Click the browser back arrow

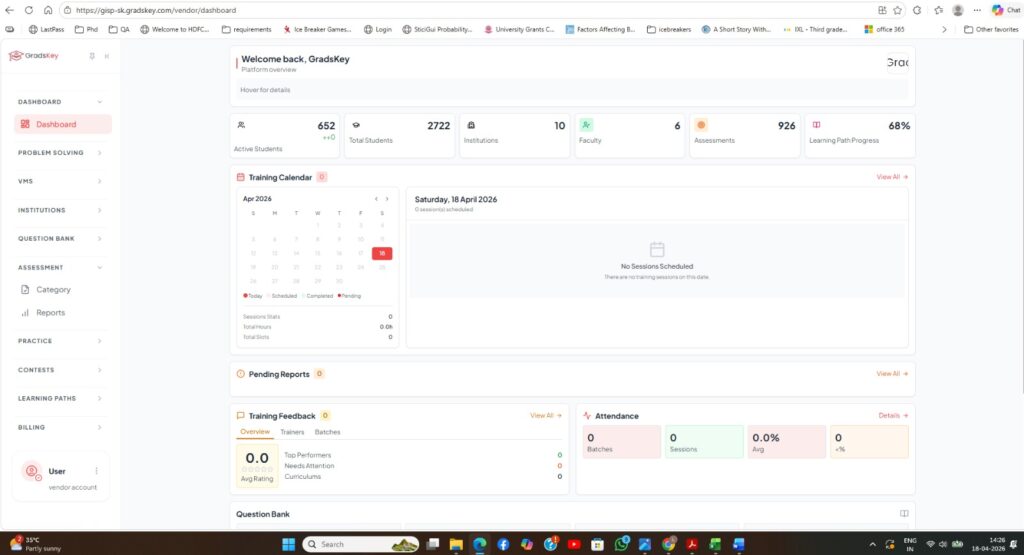[9, 10]
